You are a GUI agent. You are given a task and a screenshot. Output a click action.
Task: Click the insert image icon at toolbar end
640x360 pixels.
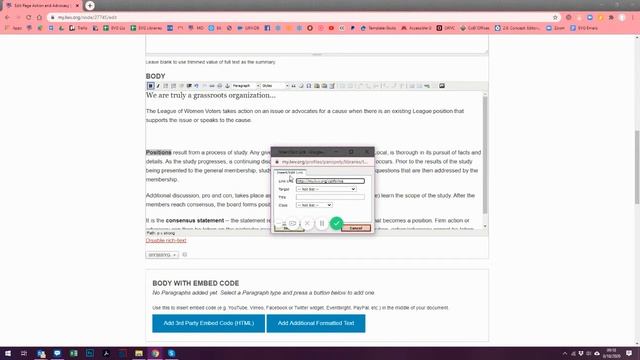(x=442, y=86)
